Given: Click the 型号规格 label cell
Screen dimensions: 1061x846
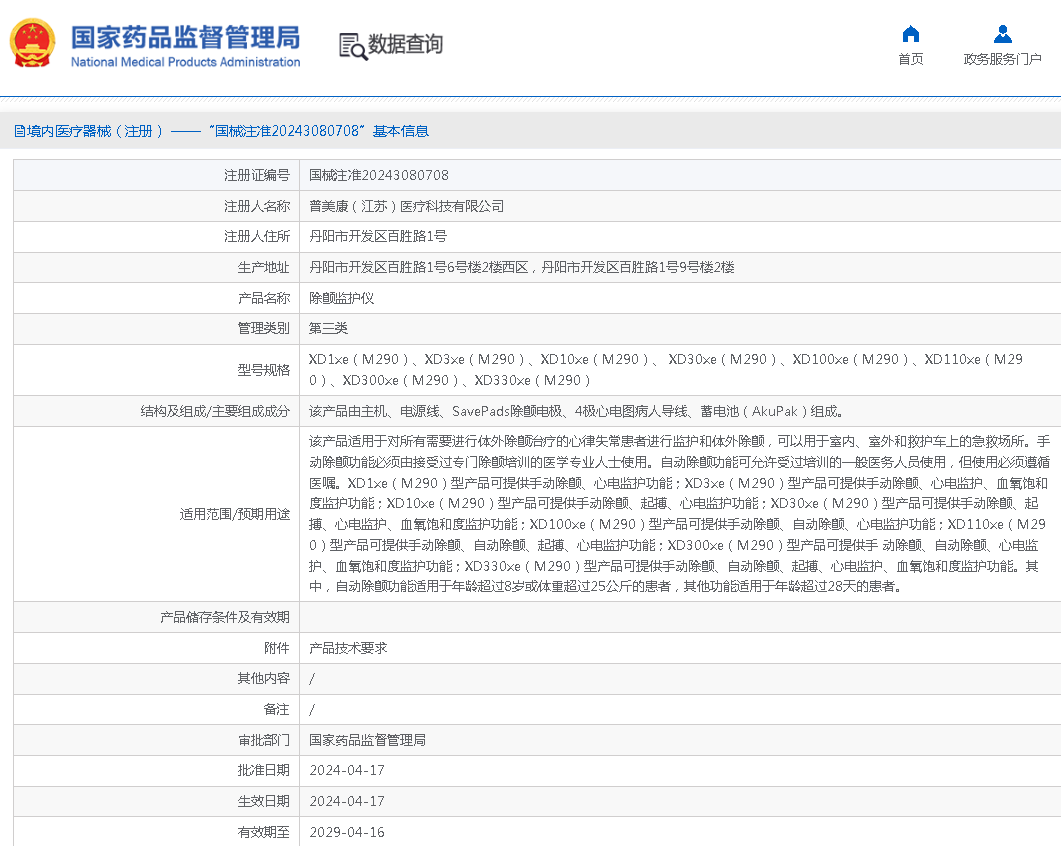Looking at the screenshot, I should 157,370.
